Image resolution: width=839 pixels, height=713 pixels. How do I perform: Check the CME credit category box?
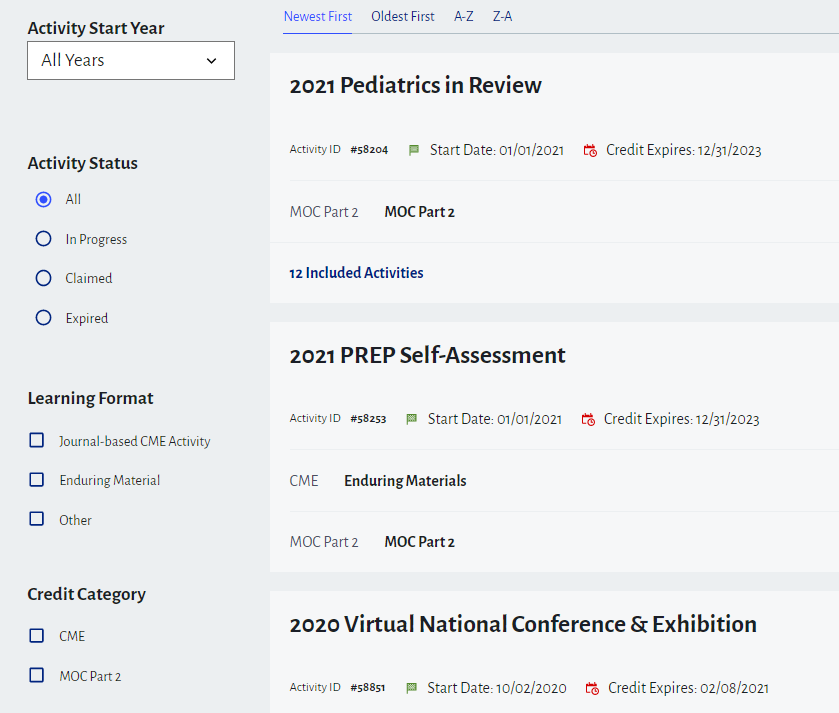(37, 635)
